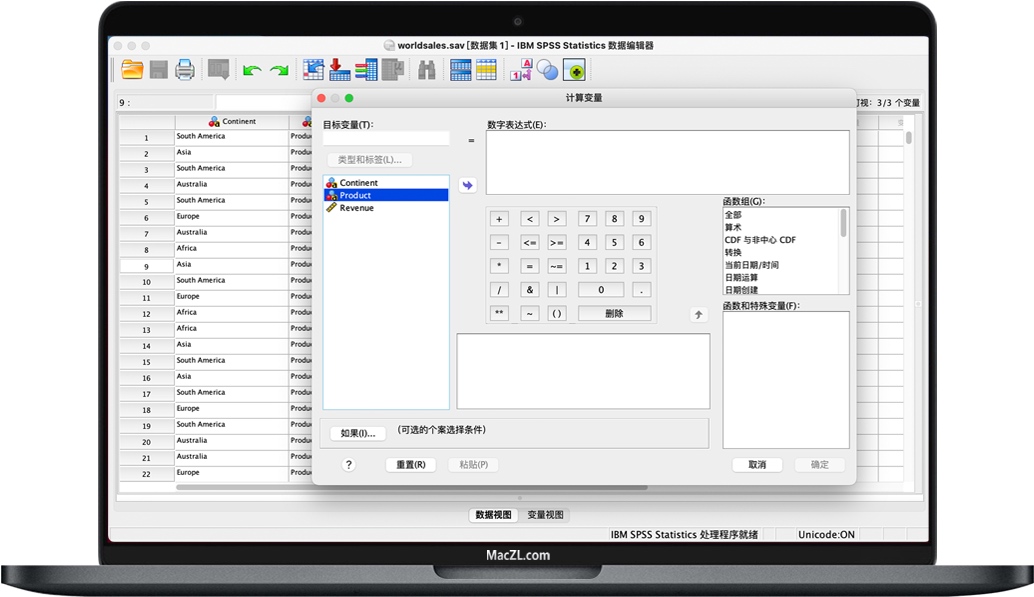Image resolution: width=1034 pixels, height=597 pixels.
Task: Switch to the 变量视图 tab
Action: [546, 515]
